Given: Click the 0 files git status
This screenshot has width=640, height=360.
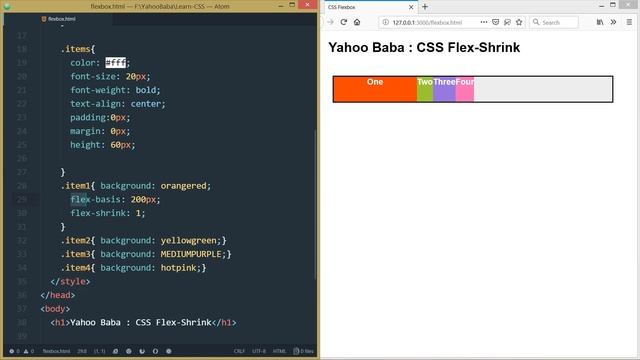Looking at the screenshot, I should click(x=304, y=351).
